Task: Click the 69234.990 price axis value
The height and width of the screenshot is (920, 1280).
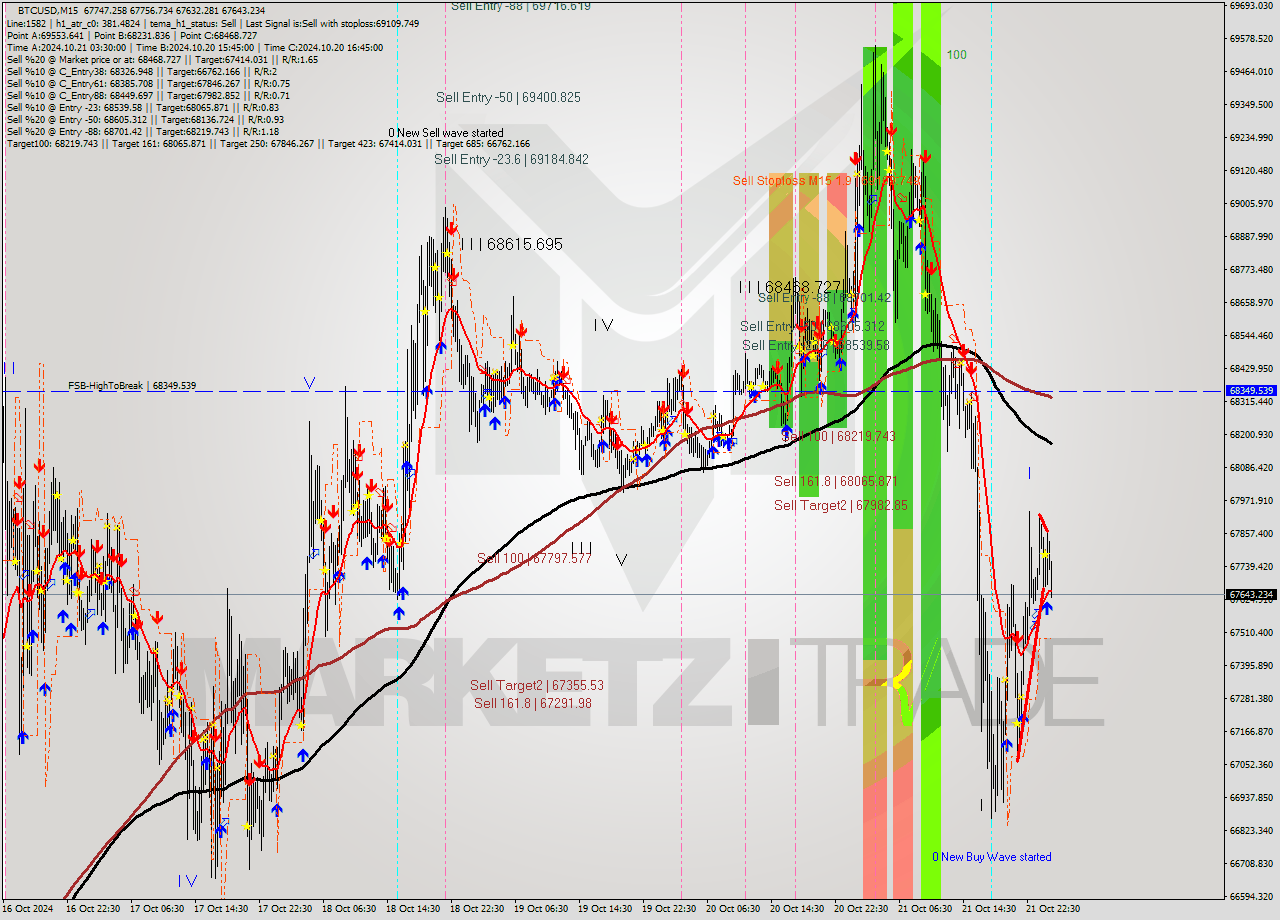Action: (1252, 138)
